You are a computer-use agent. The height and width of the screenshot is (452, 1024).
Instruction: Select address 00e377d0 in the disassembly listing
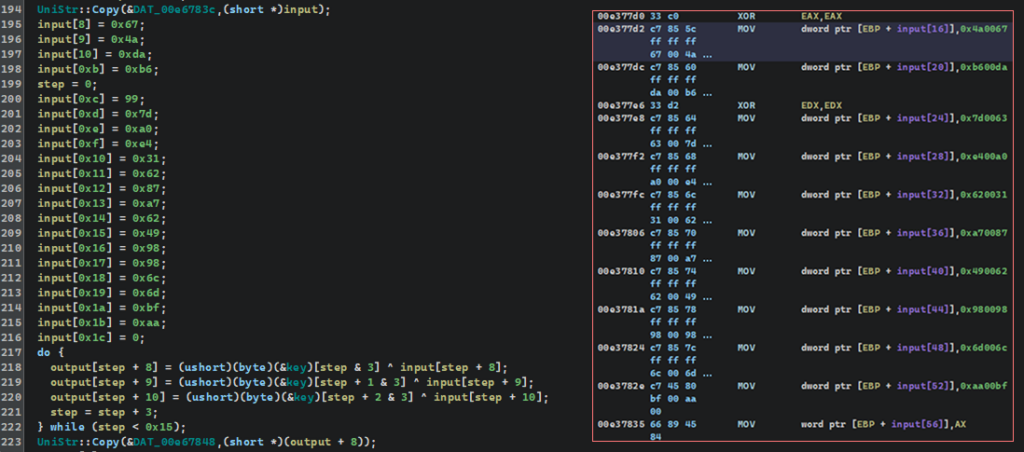point(617,16)
